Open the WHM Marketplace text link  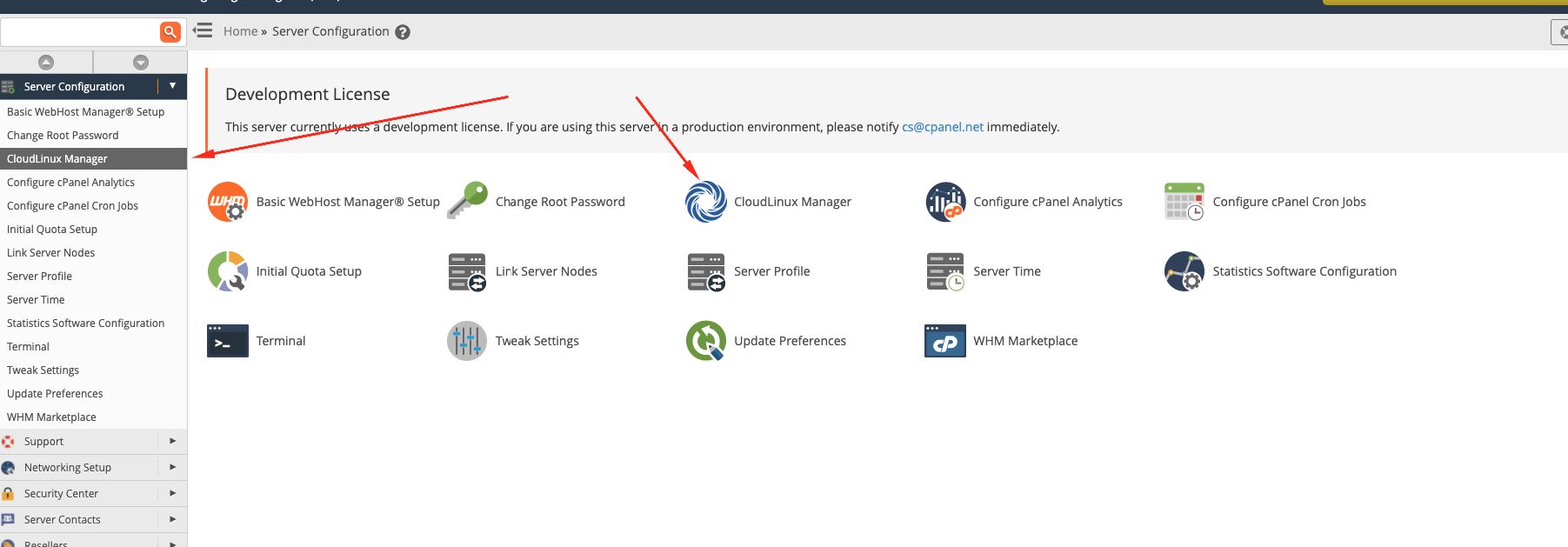(1025, 341)
